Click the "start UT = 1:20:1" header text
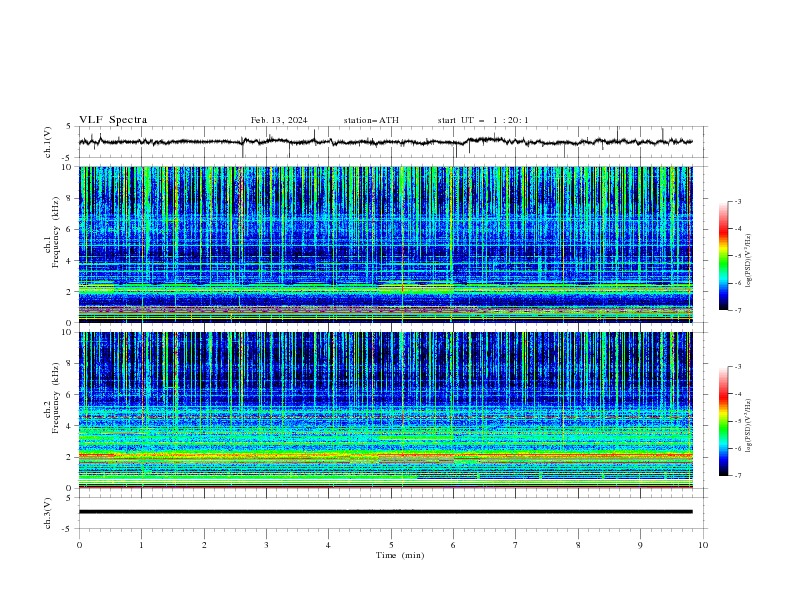 [x=483, y=120]
